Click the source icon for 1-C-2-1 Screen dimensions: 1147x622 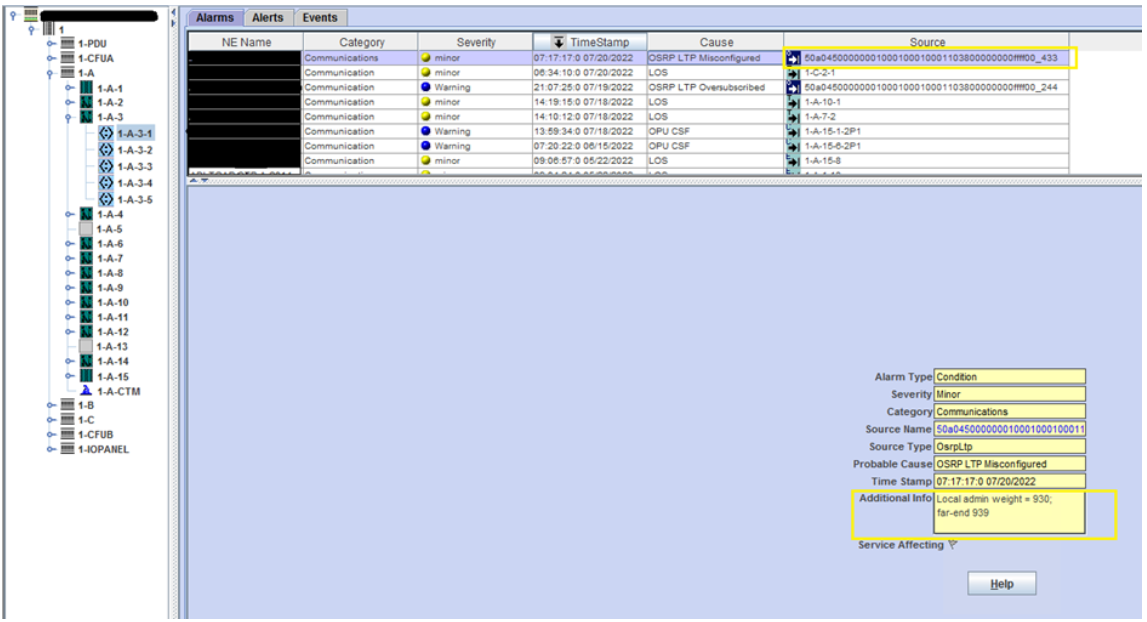793,72
